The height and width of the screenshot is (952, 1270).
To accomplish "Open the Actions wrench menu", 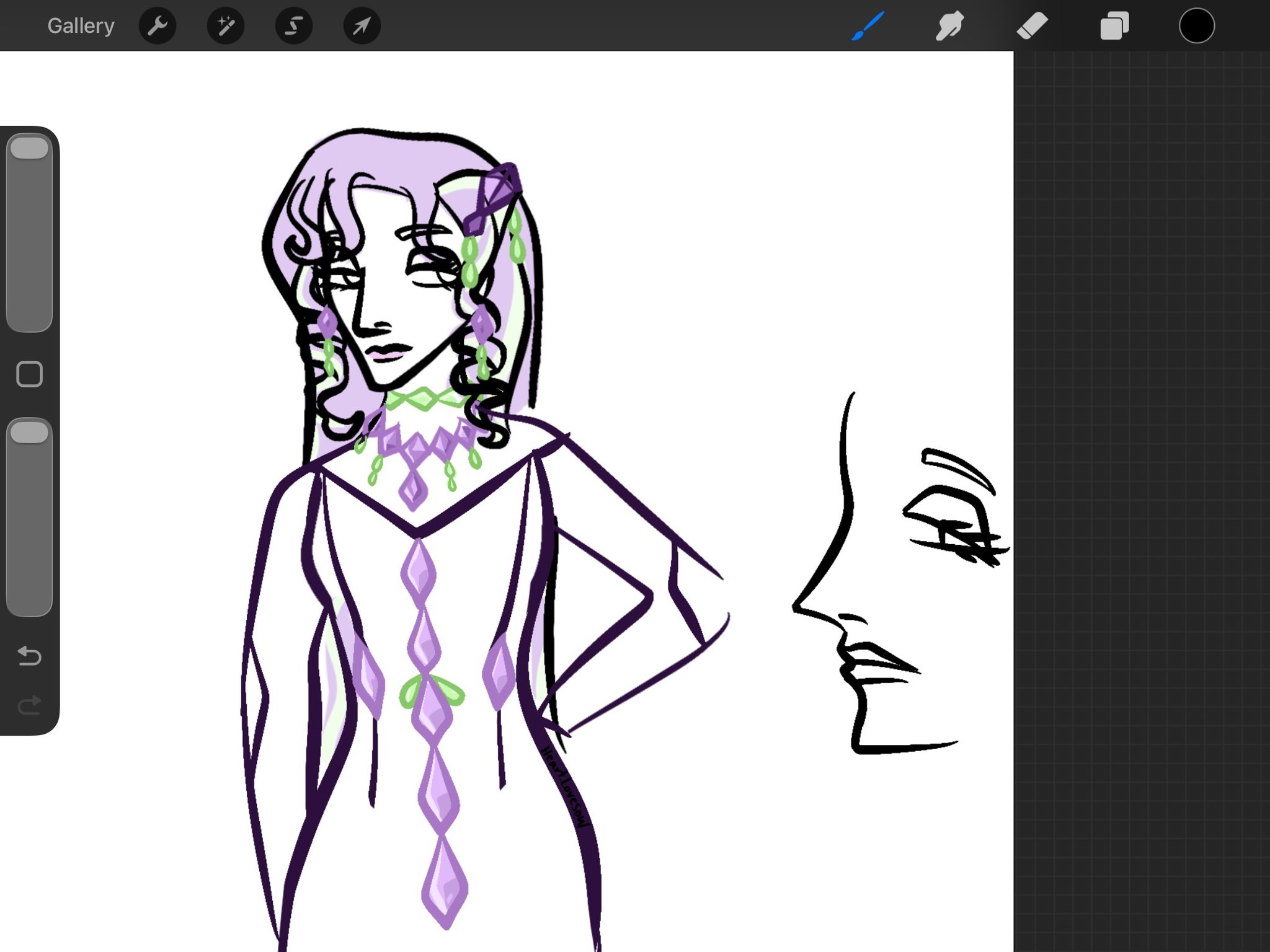I will tap(158, 26).
